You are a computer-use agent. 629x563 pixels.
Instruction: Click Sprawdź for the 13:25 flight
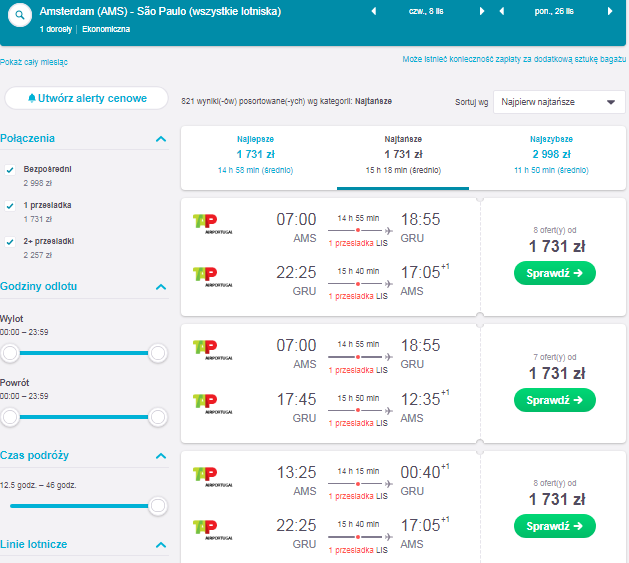(x=555, y=526)
